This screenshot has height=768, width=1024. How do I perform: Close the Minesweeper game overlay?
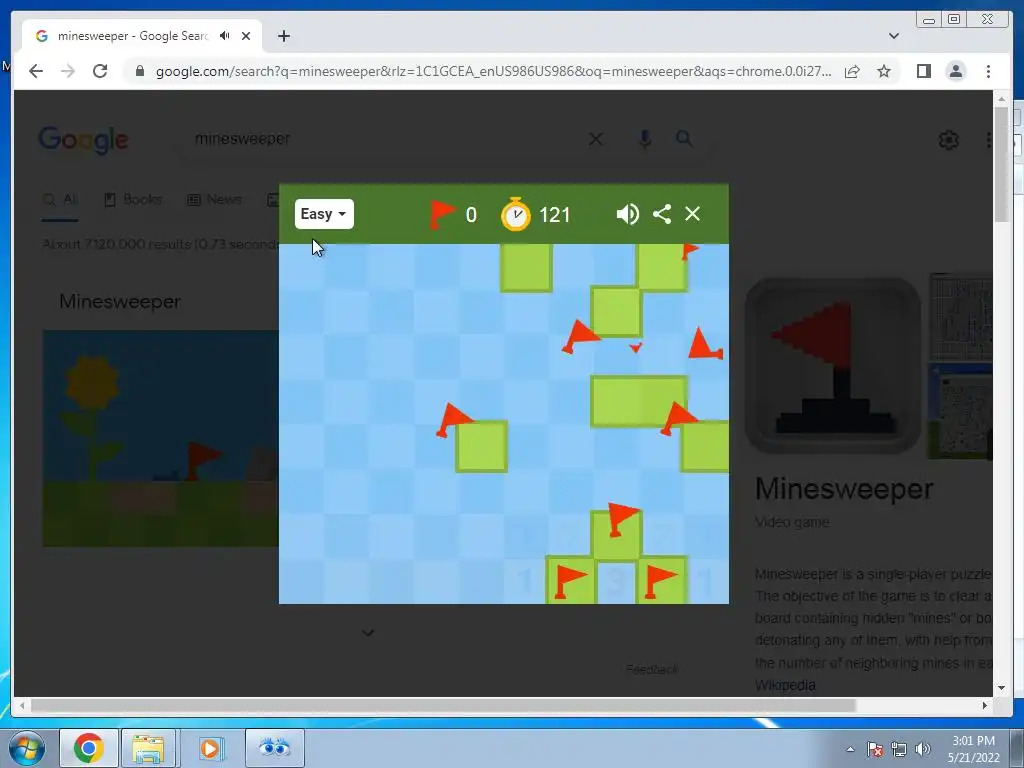click(692, 214)
